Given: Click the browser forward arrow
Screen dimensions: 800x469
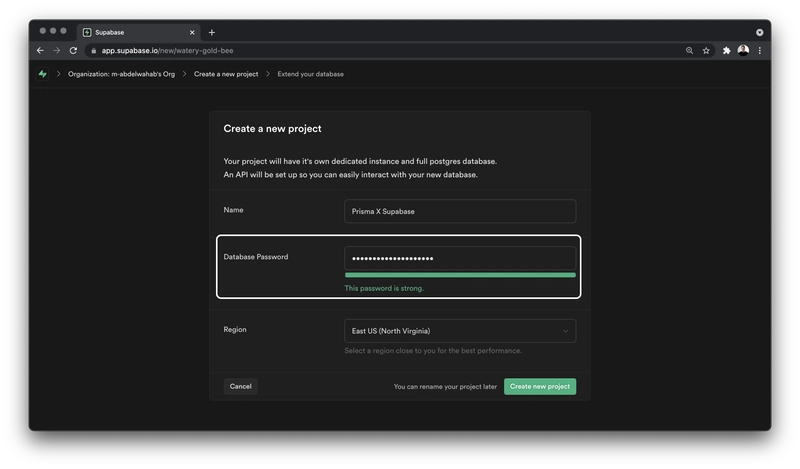Looking at the screenshot, I should click(57, 51).
